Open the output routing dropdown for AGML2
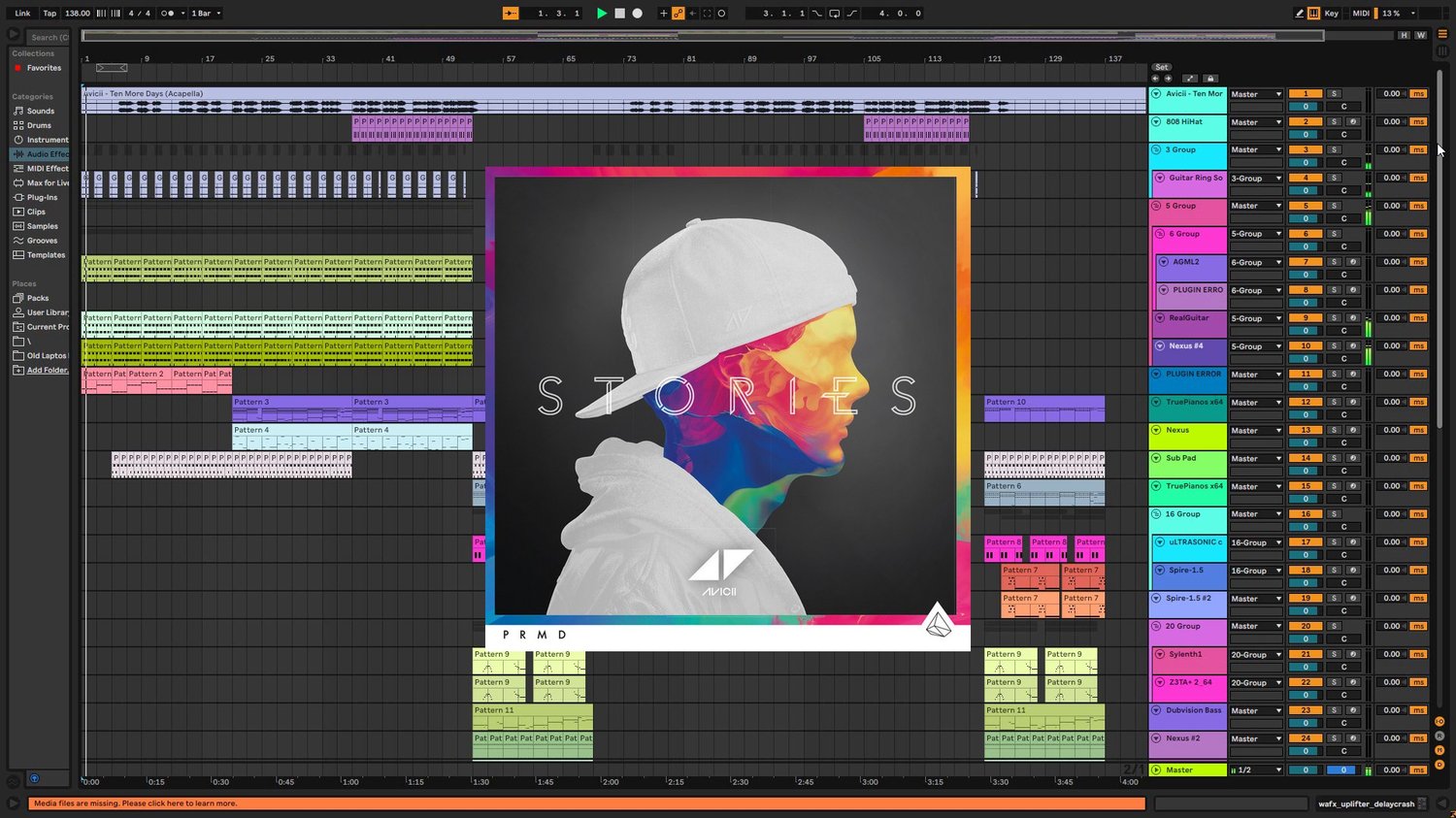Screen dimensions: 1456x818 [x=1256, y=263]
